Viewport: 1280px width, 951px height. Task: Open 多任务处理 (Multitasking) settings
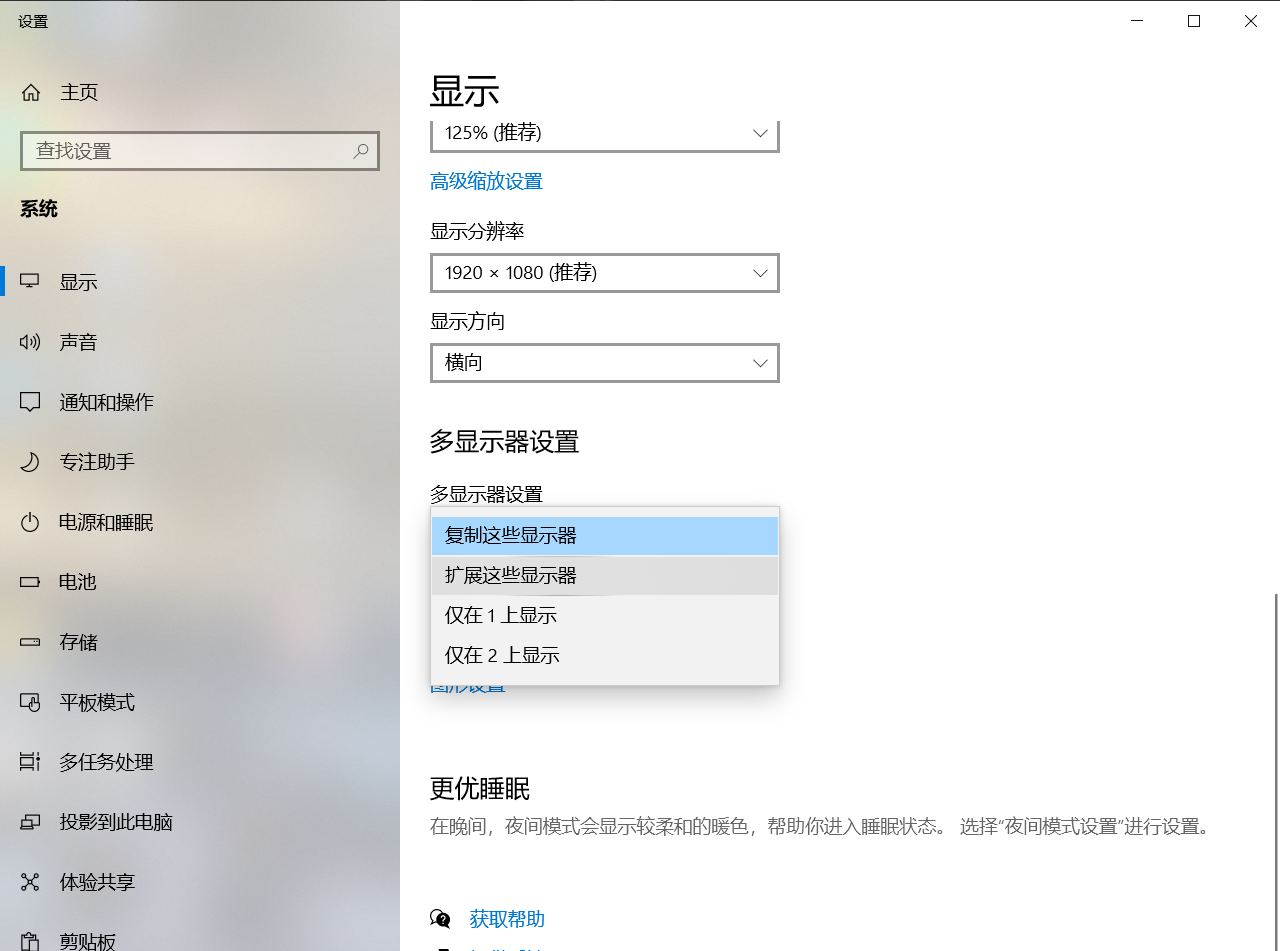(x=104, y=761)
